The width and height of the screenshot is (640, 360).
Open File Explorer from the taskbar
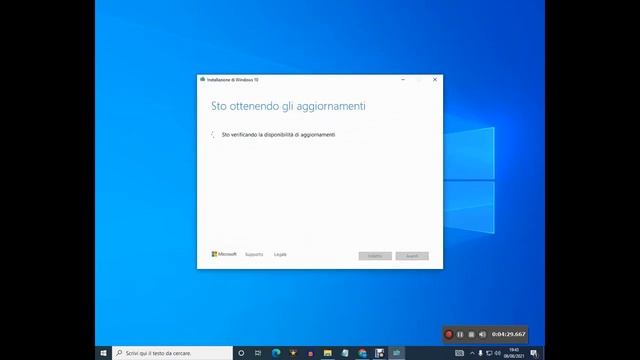[x=328, y=353]
